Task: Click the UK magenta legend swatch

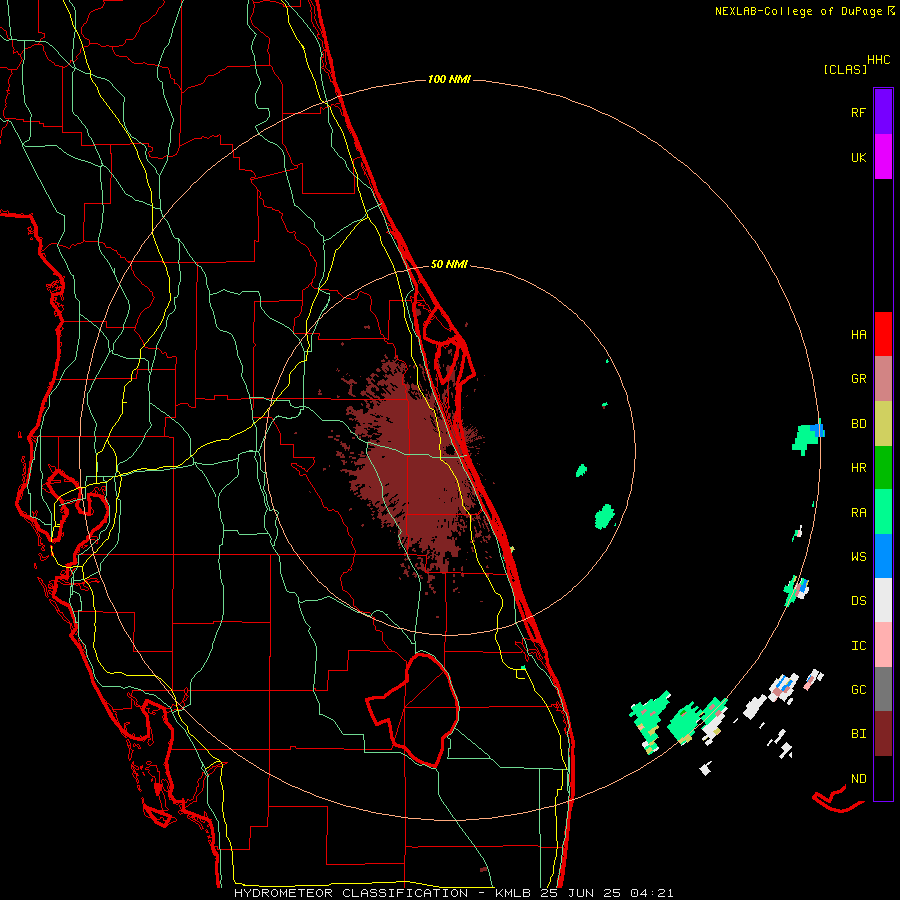Action: point(883,157)
